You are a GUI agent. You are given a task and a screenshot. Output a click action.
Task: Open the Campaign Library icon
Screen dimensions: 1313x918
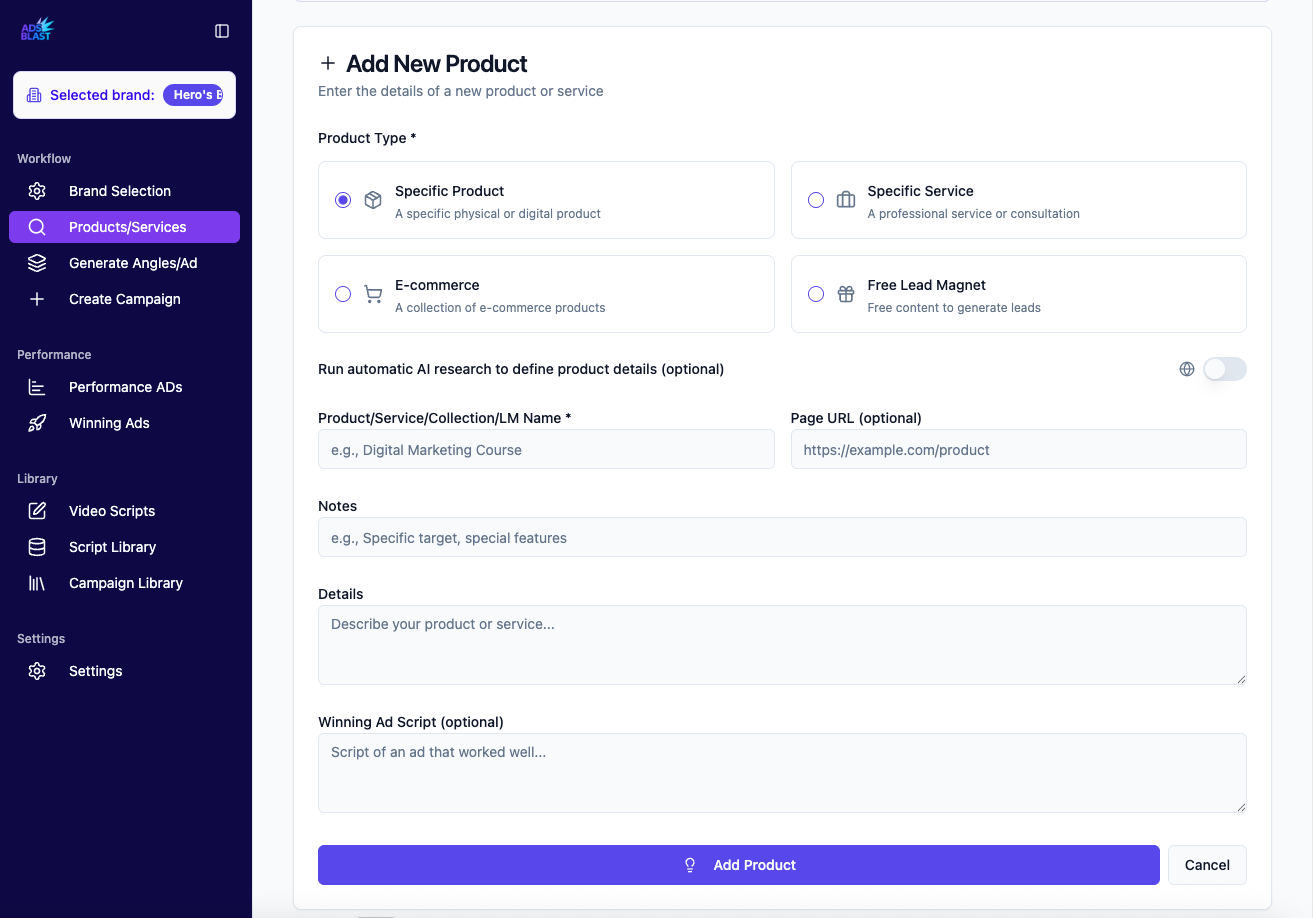[37, 583]
